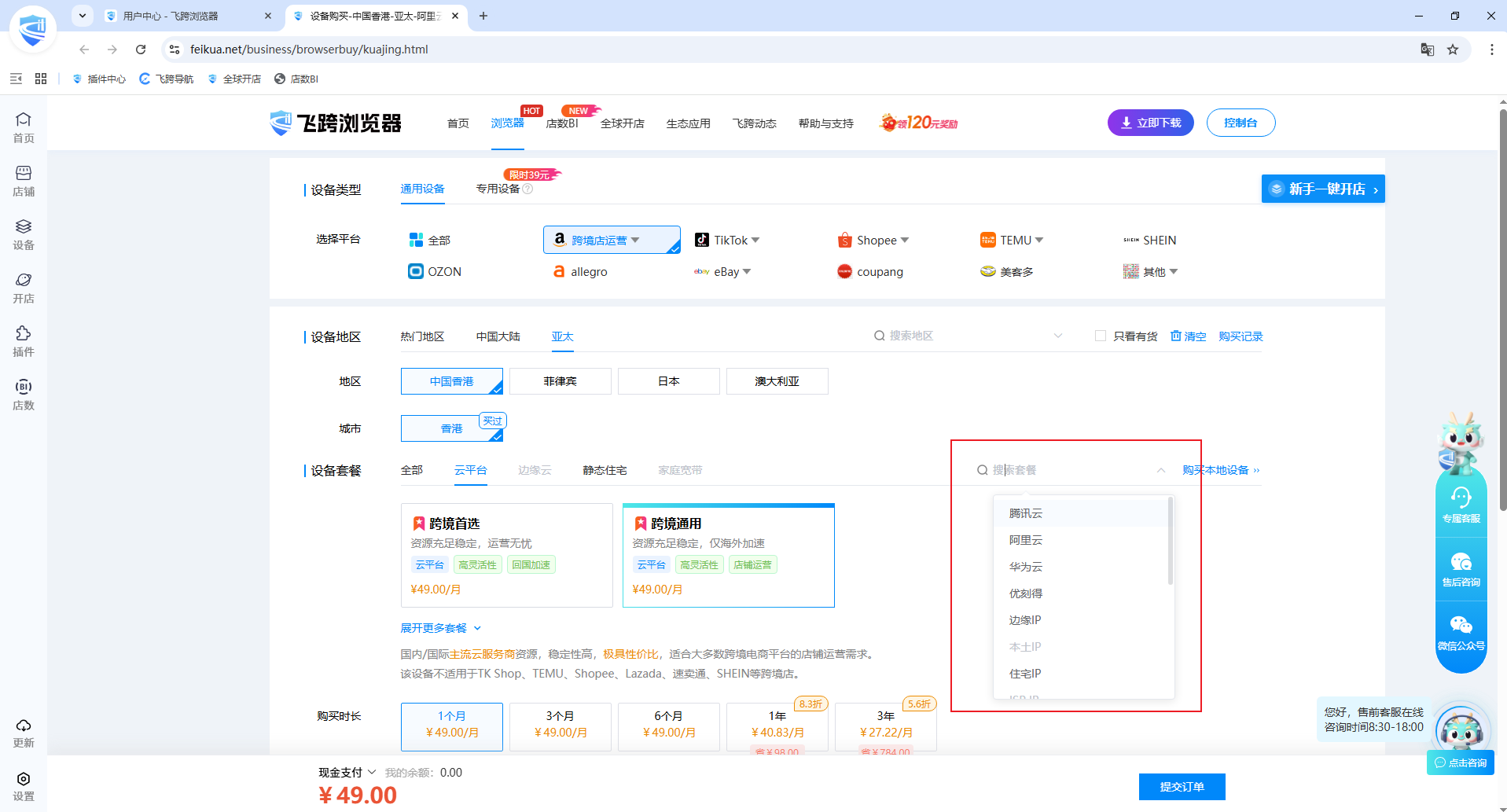Select the SHEIN platform
This screenshot has width=1507, height=812.
[x=1150, y=240]
